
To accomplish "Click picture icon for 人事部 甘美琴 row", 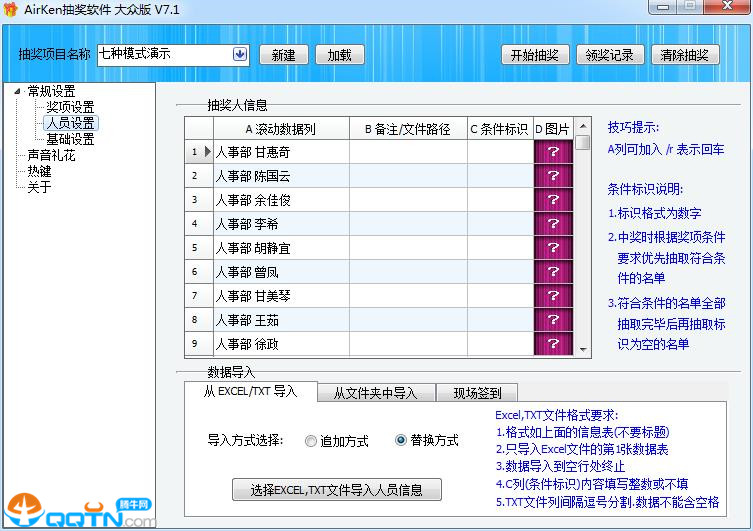I will [554, 296].
